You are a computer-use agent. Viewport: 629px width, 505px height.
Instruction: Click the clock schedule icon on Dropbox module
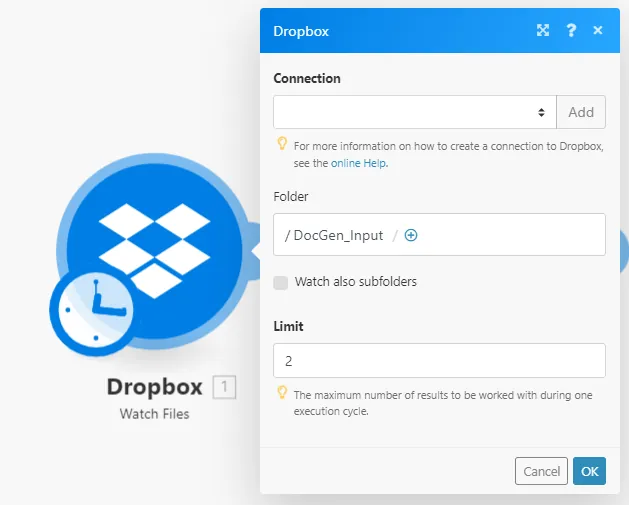pos(94,310)
